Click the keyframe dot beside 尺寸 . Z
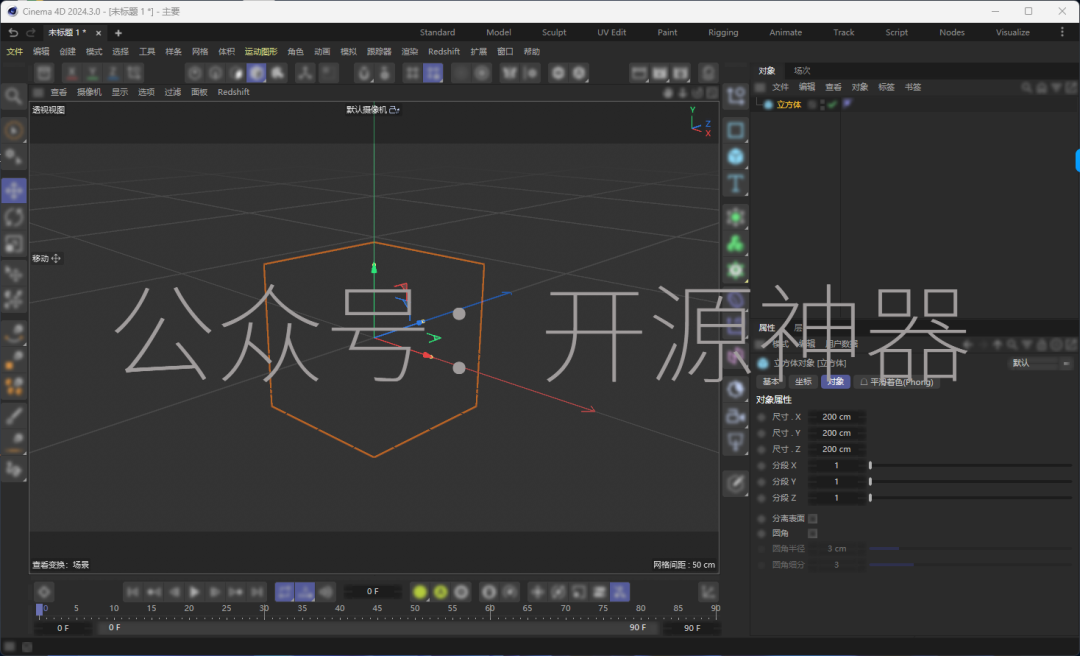1080x656 pixels. (761, 449)
